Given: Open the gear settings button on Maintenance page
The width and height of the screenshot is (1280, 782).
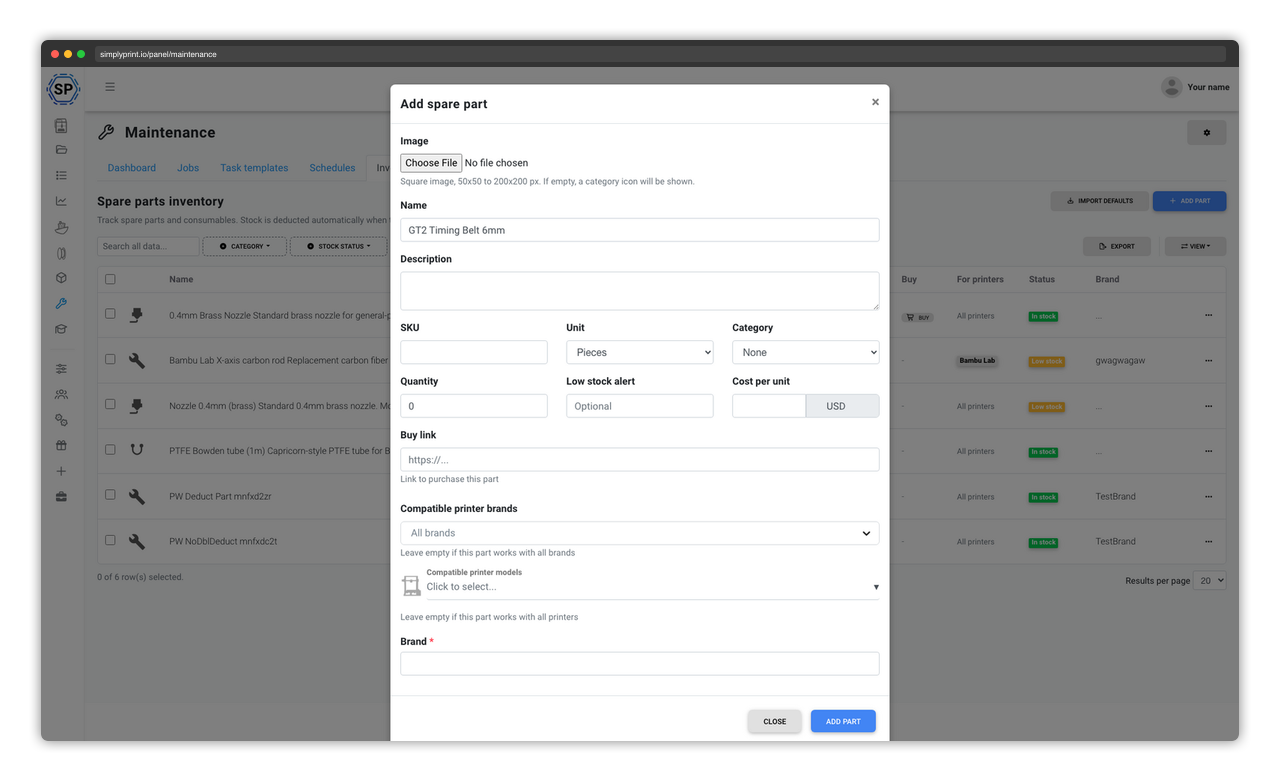Looking at the screenshot, I should pyautogui.click(x=1206, y=133).
